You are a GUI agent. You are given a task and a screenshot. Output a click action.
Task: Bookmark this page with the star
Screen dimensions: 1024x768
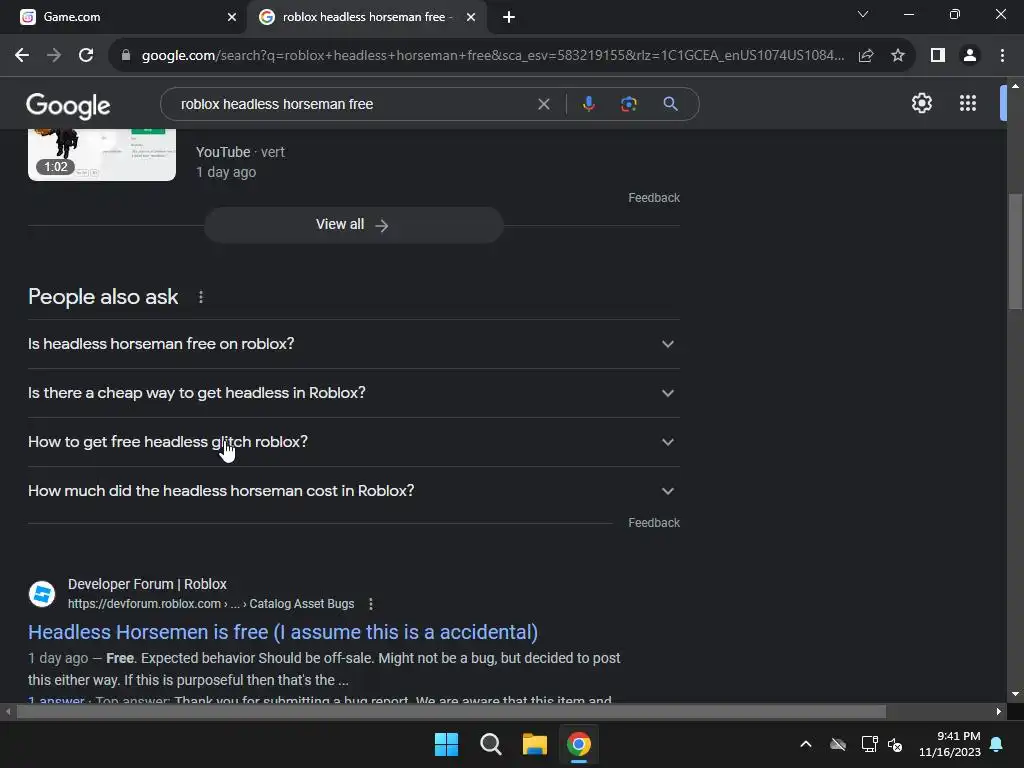pyautogui.click(x=898, y=56)
